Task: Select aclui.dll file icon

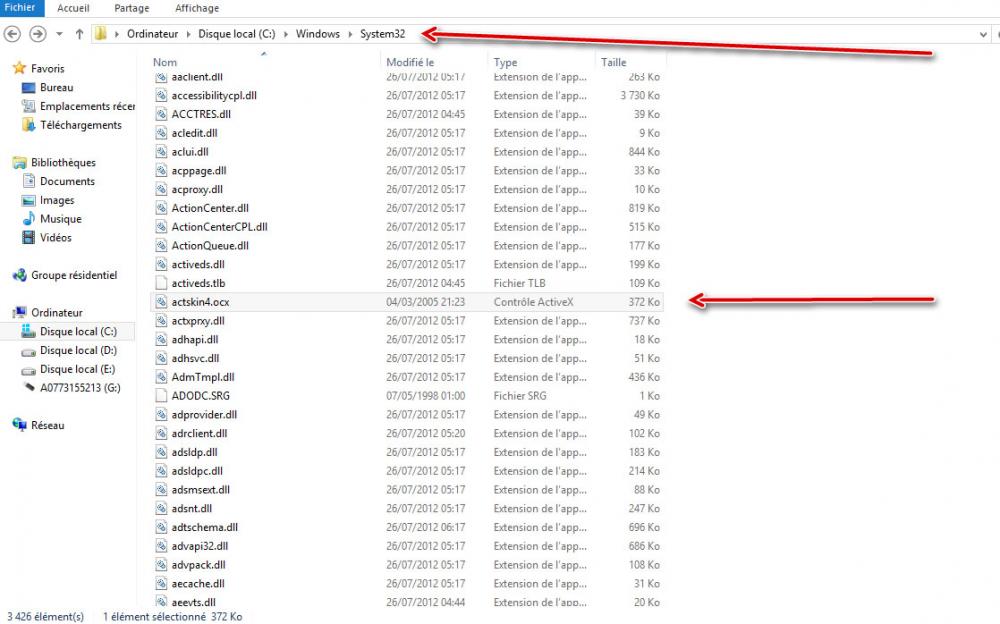Action: coord(161,152)
